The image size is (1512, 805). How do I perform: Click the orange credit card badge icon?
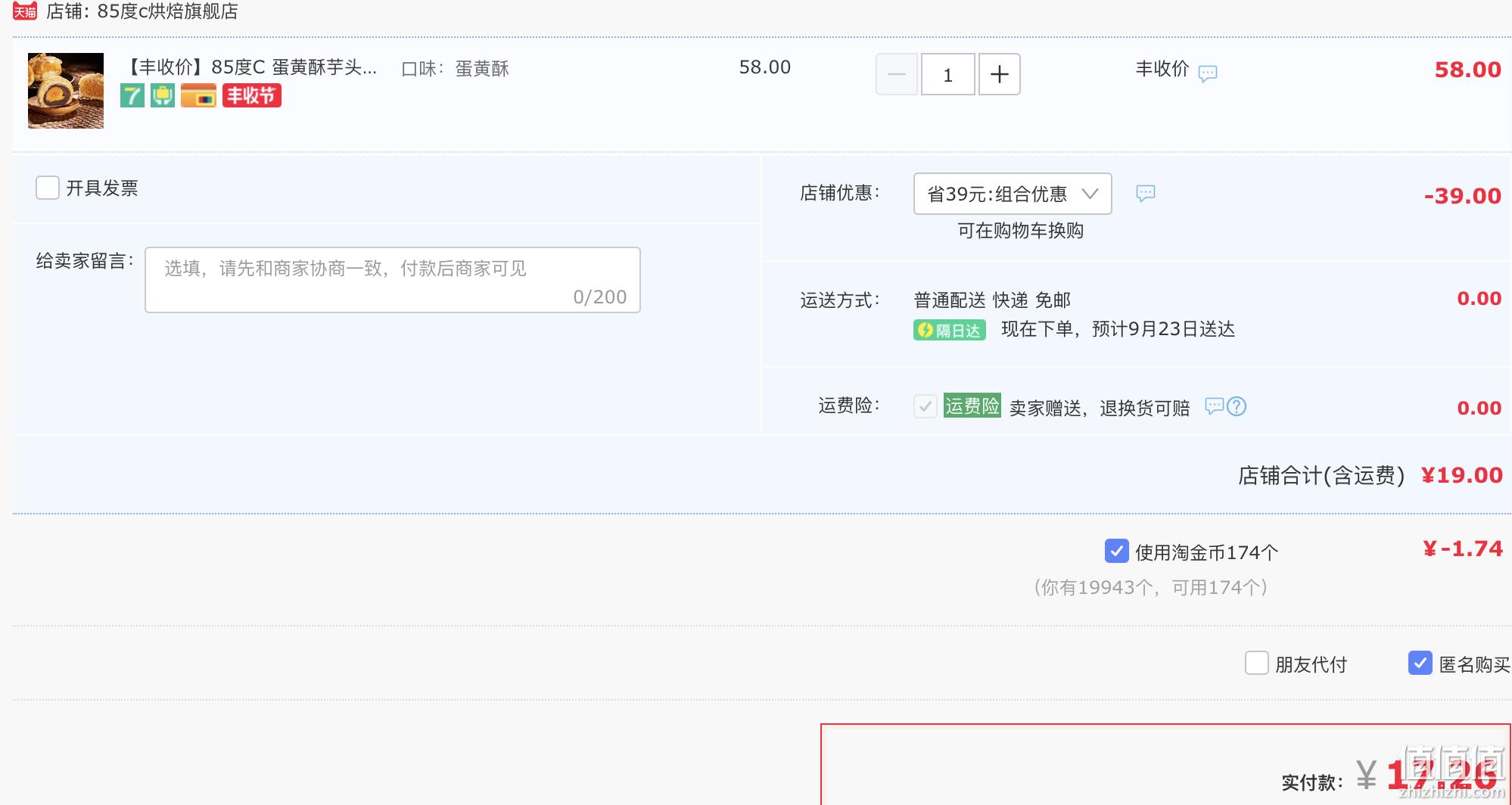coord(198,95)
